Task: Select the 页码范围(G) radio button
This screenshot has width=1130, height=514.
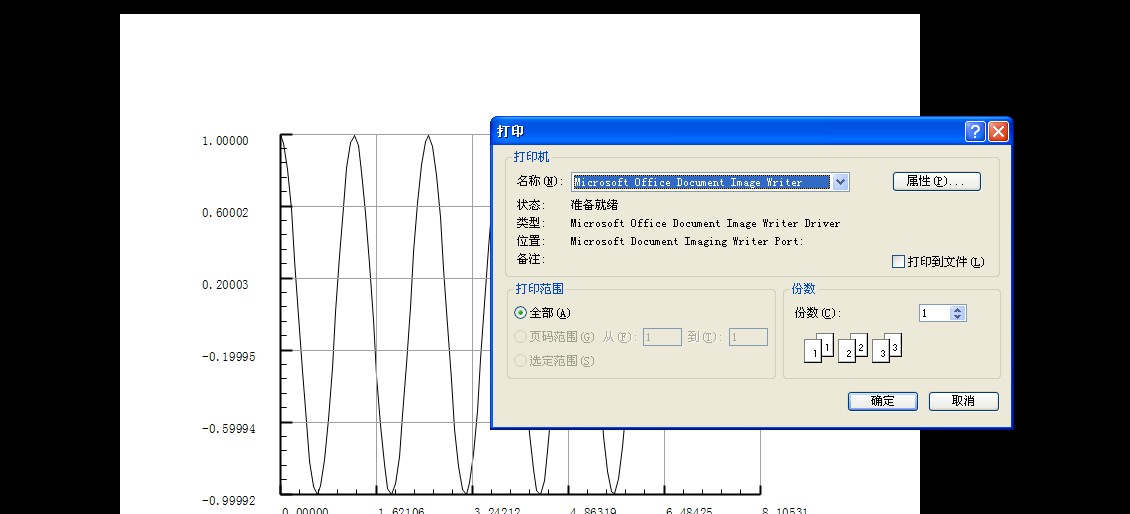Action: pyautogui.click(x=520, y=337)
